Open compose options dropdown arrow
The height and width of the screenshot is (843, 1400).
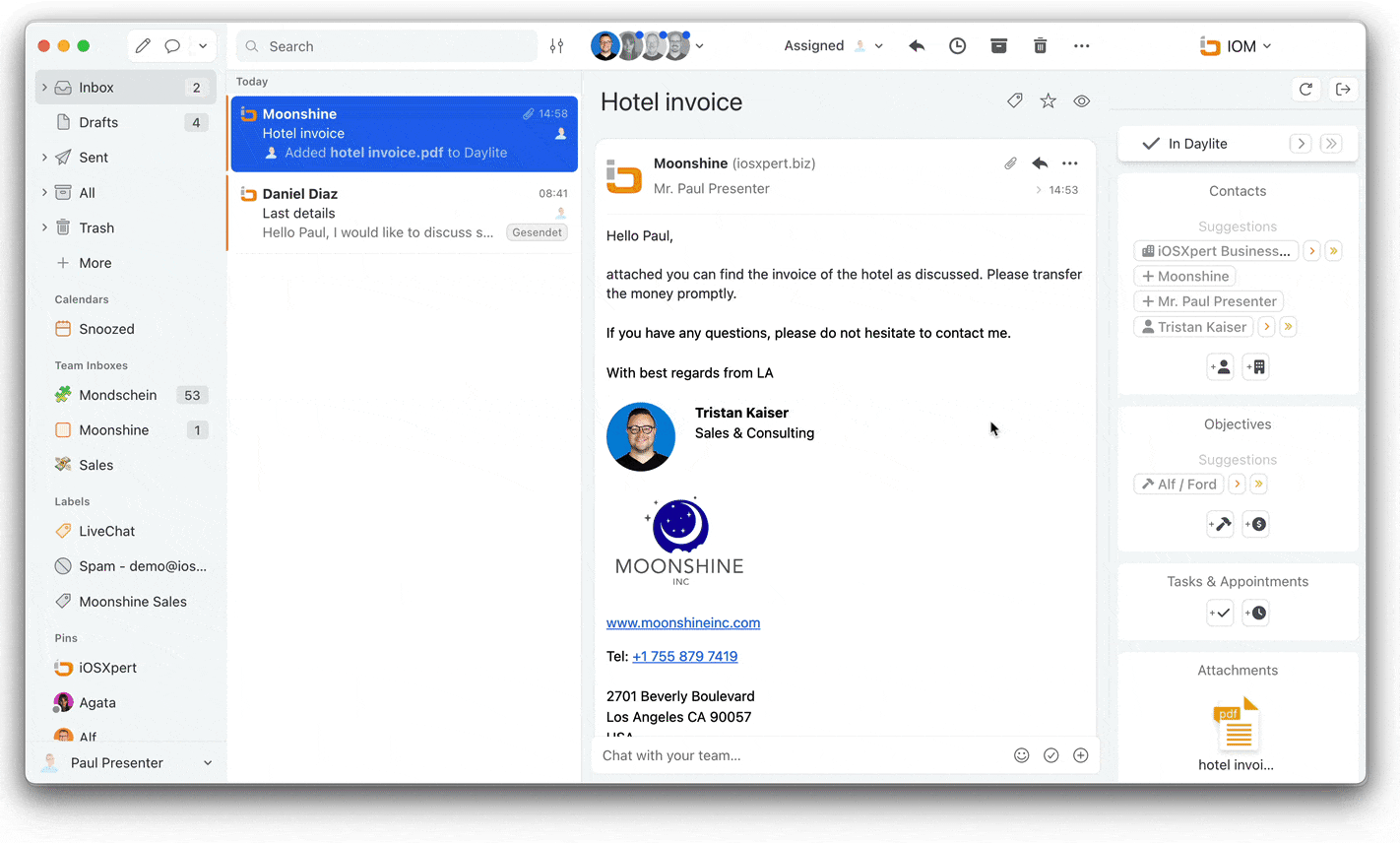[x=203, y=46]
